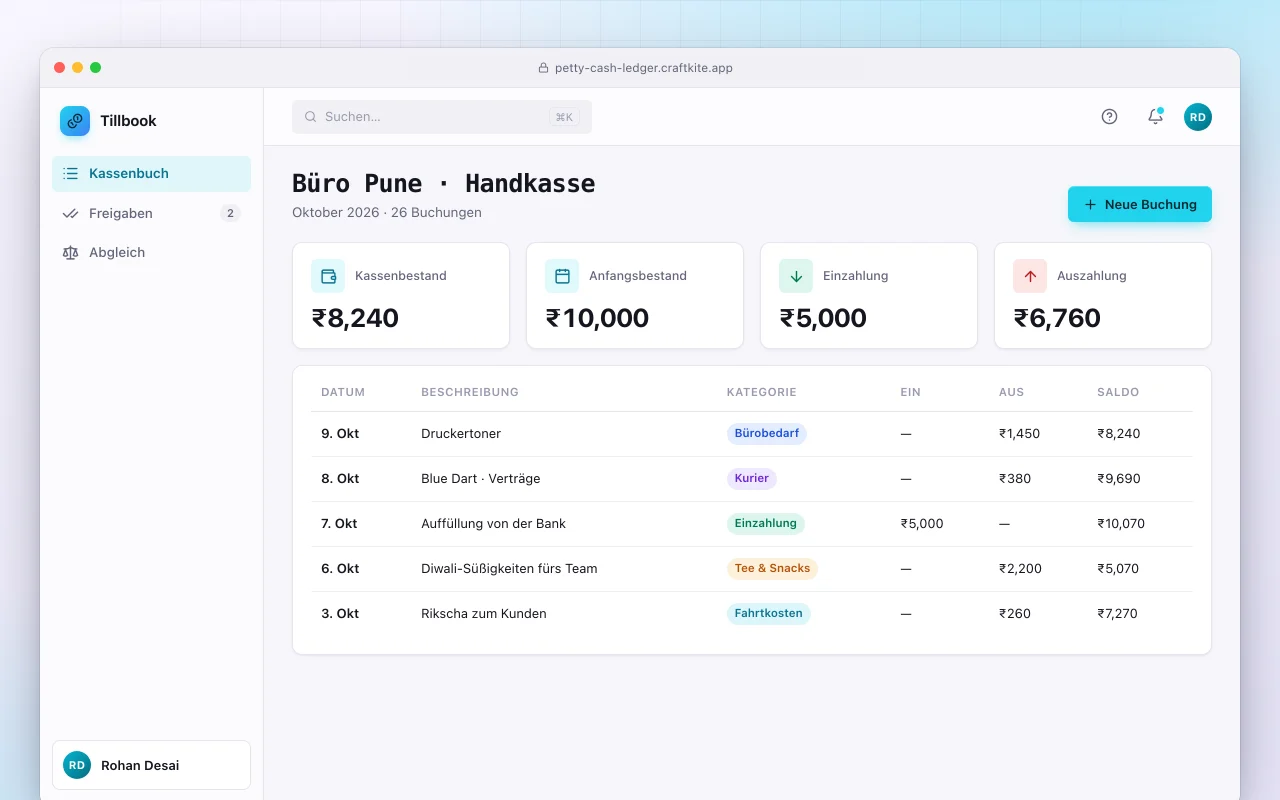Click the Tillbook logo icon
This screenshot has width=1280, height=800.
click(75, 121)
